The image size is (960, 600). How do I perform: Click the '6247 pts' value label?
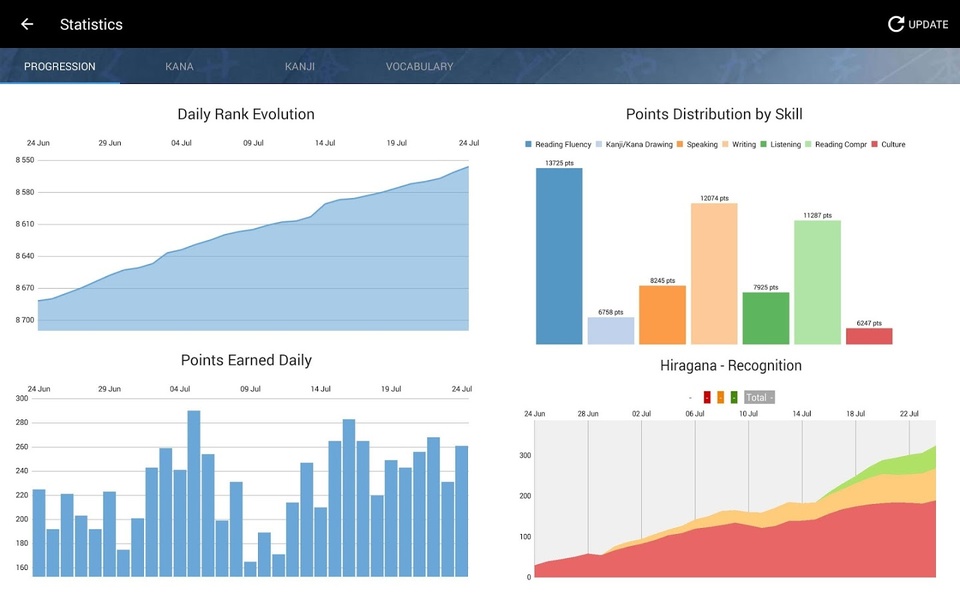pyautogui.click(x=869, y=323)
